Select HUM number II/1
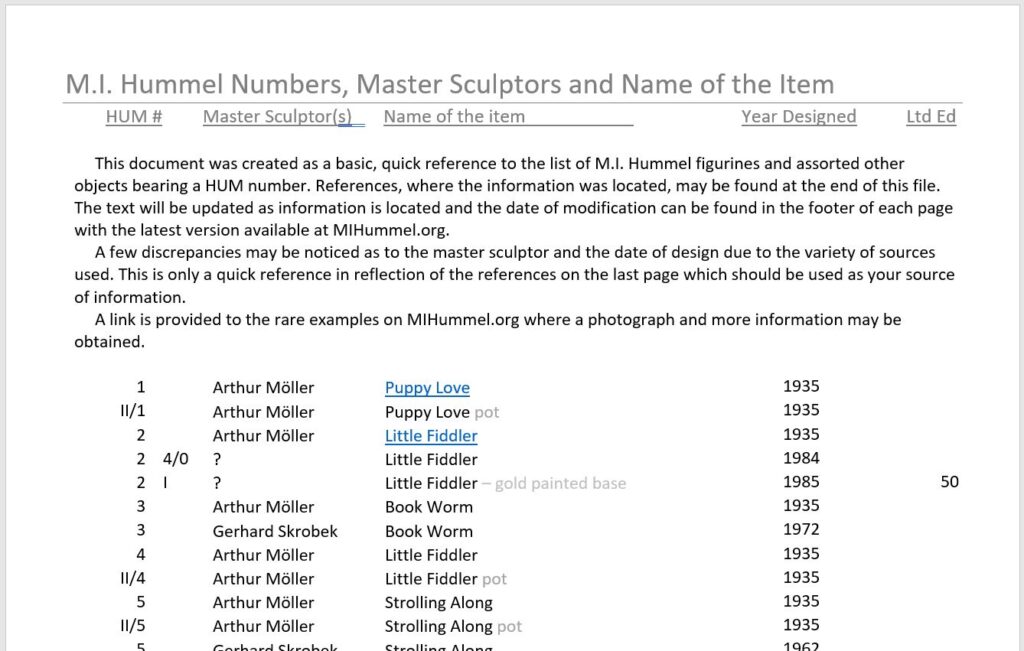The width and height of the screenshot is (1024, 651). coord(132,412)
